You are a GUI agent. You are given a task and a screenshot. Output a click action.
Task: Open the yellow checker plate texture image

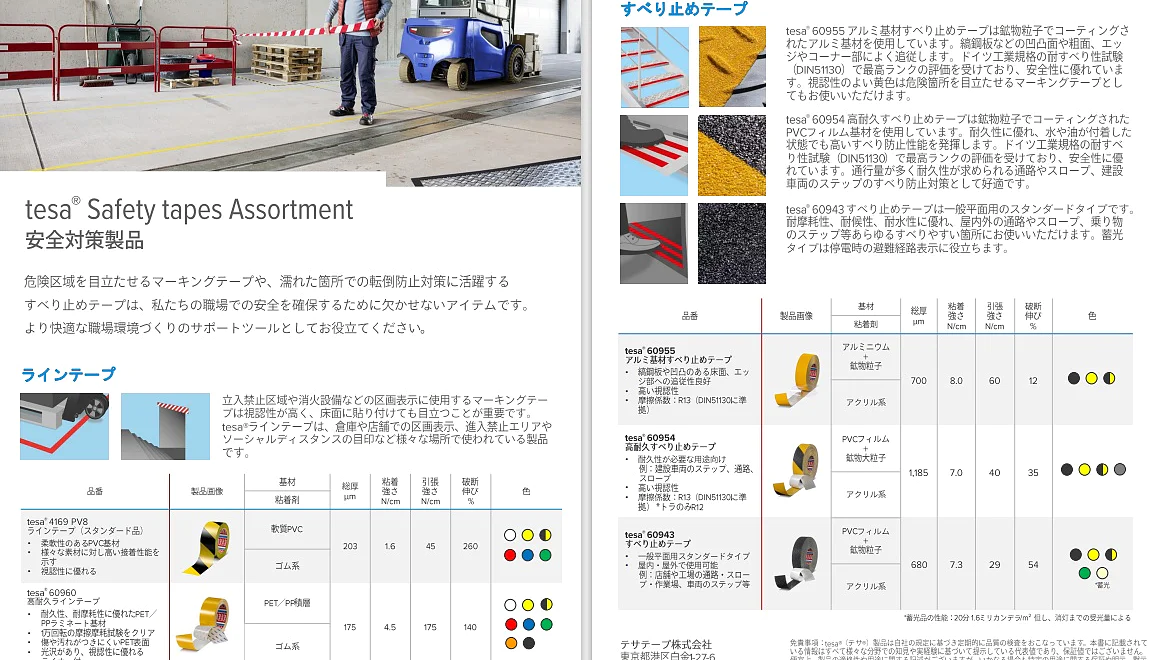click(732, 67)
